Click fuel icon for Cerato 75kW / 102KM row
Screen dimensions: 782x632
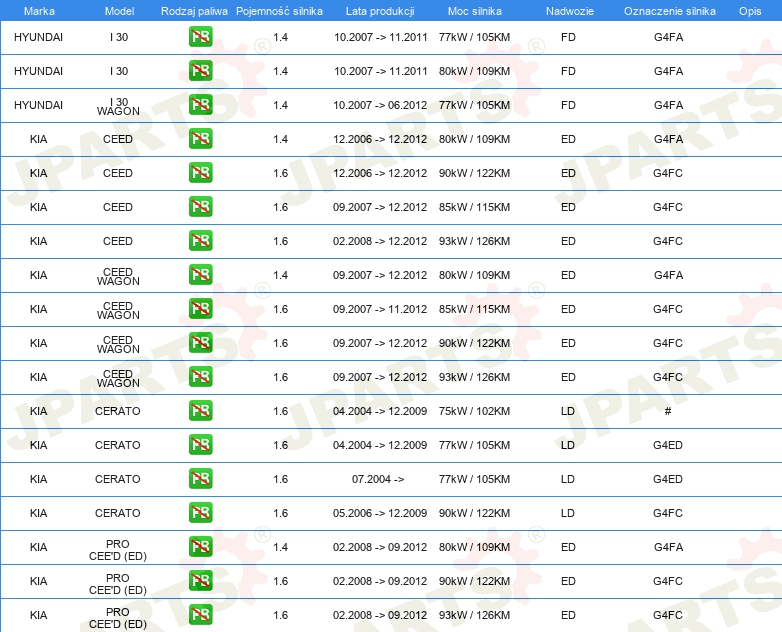tap(200, 411)
